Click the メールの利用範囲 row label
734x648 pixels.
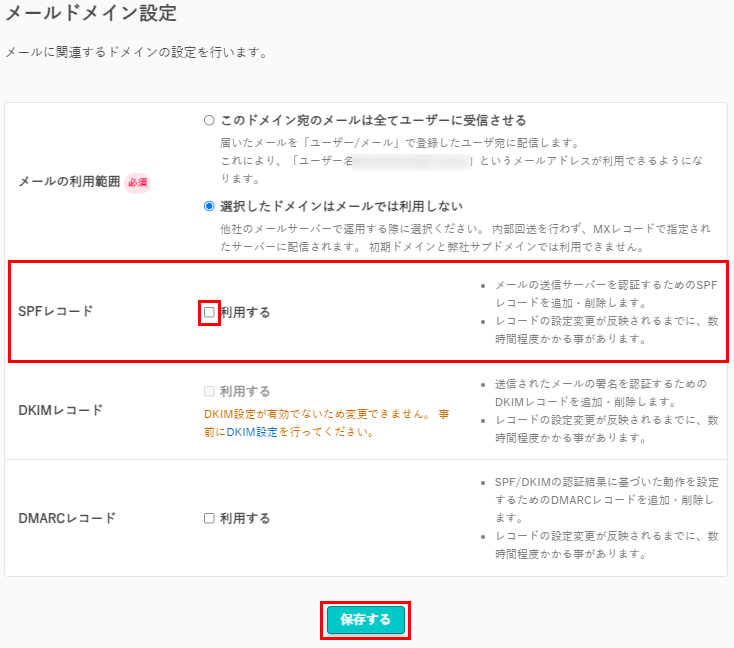[69, 182]
